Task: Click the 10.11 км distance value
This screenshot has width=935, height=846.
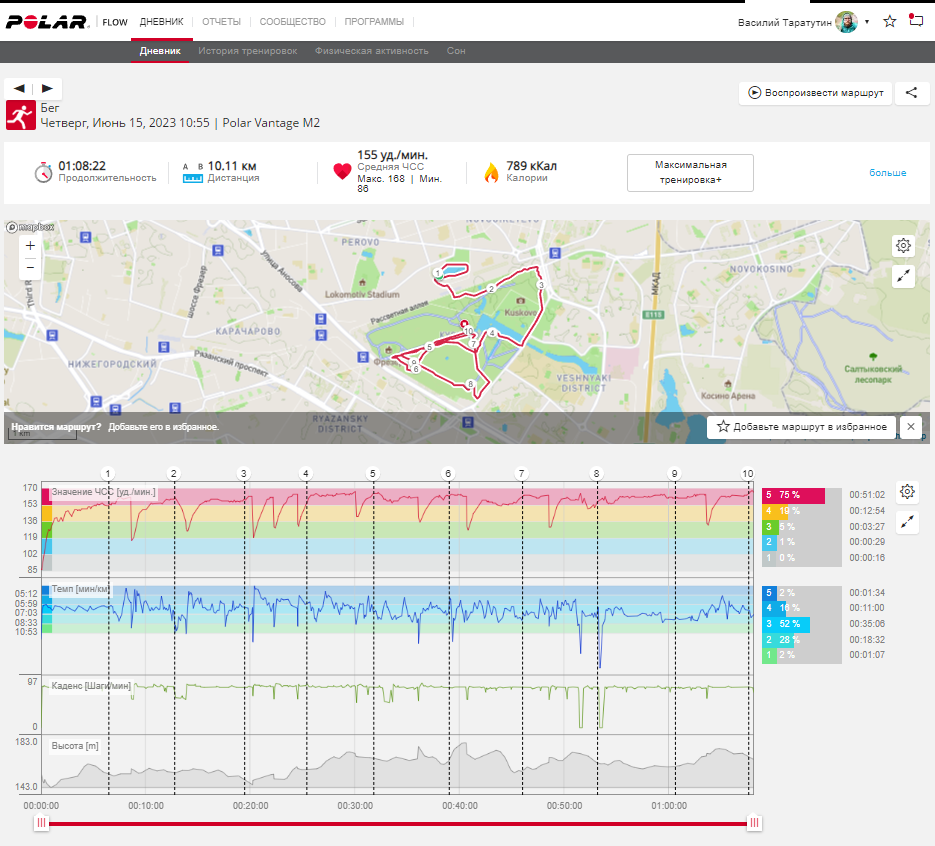Action: [x=232, y=166]
